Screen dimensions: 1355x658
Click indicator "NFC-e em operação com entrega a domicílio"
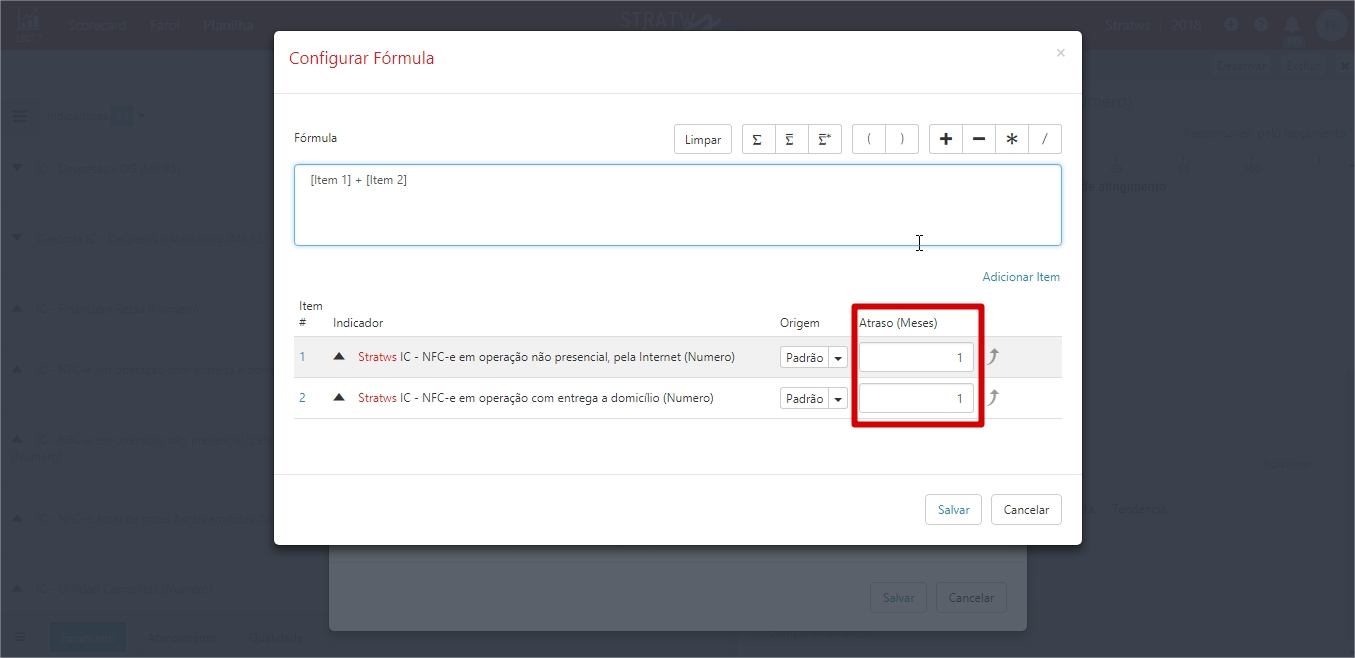click(x=536, y=398)
